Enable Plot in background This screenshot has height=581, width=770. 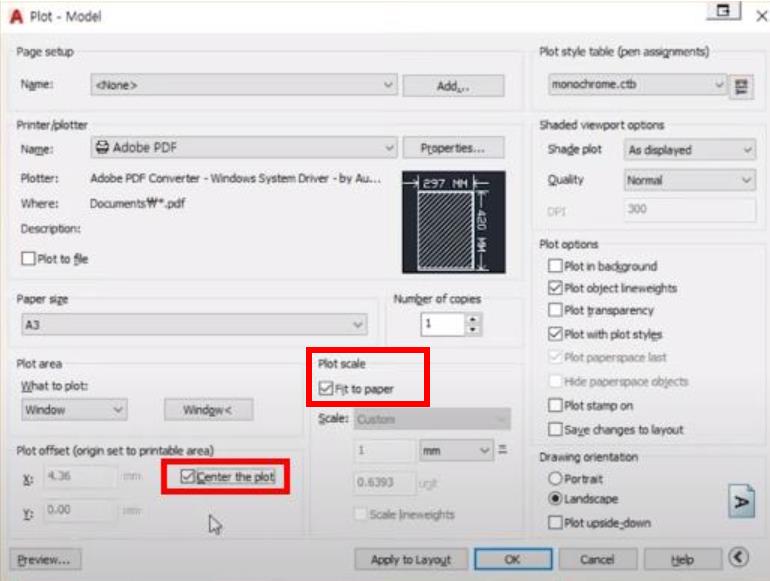[x=555, y=266]
